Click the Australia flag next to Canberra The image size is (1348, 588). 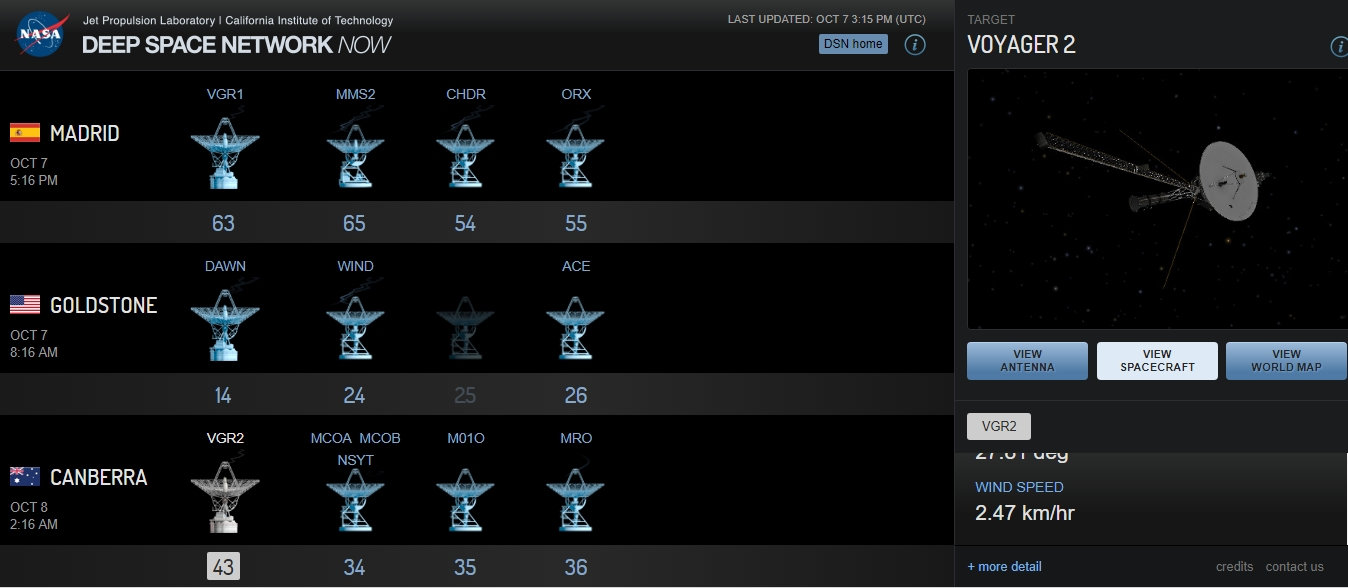click(25, 477)
